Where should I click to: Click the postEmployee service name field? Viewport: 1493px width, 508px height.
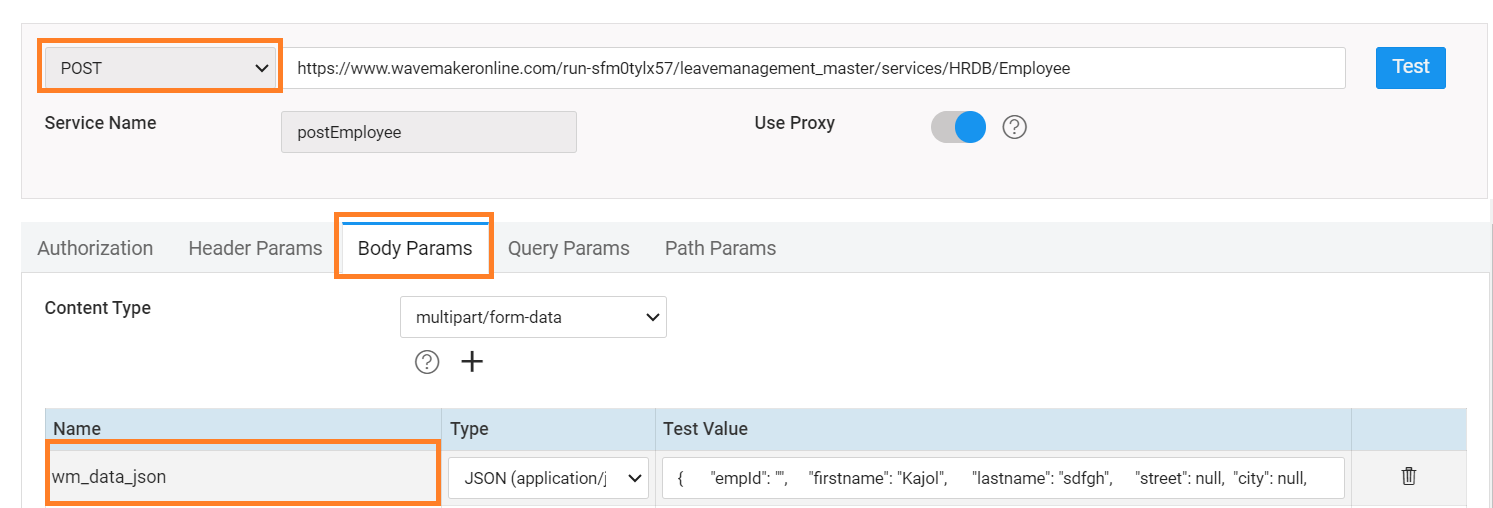[429, 132]
